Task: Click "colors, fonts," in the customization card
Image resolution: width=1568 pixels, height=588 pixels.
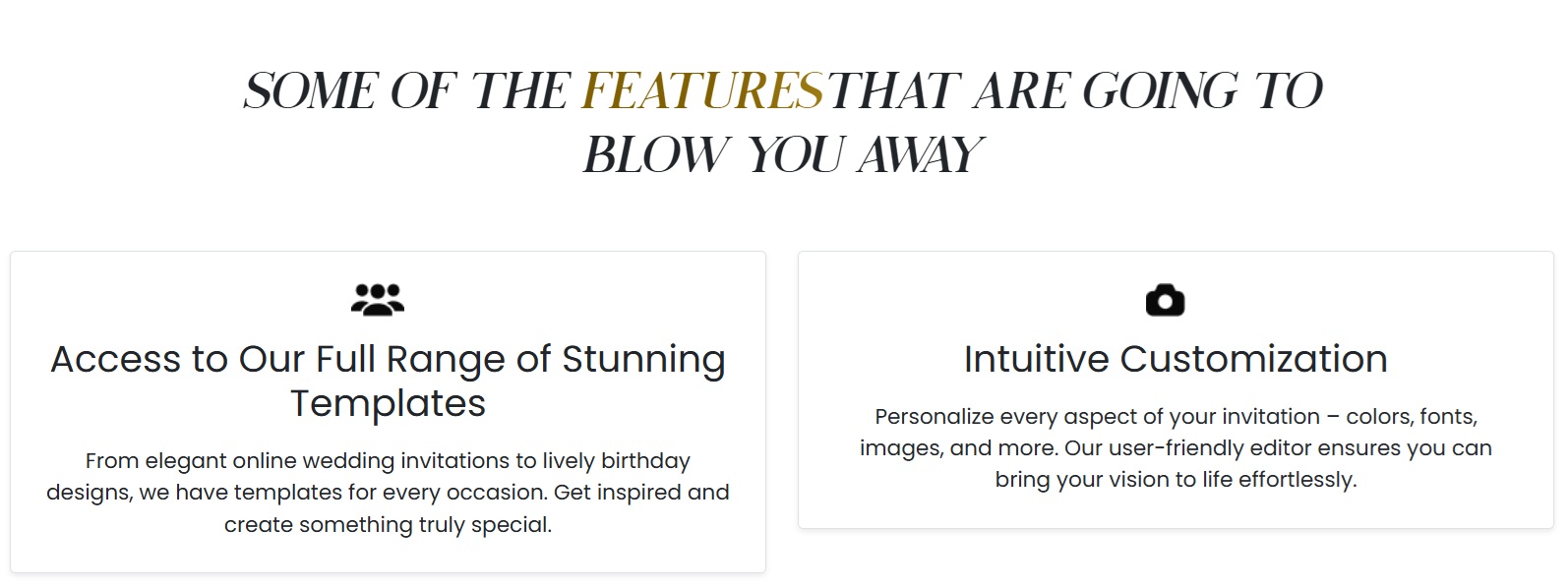Action: (x=1412, y=416)
